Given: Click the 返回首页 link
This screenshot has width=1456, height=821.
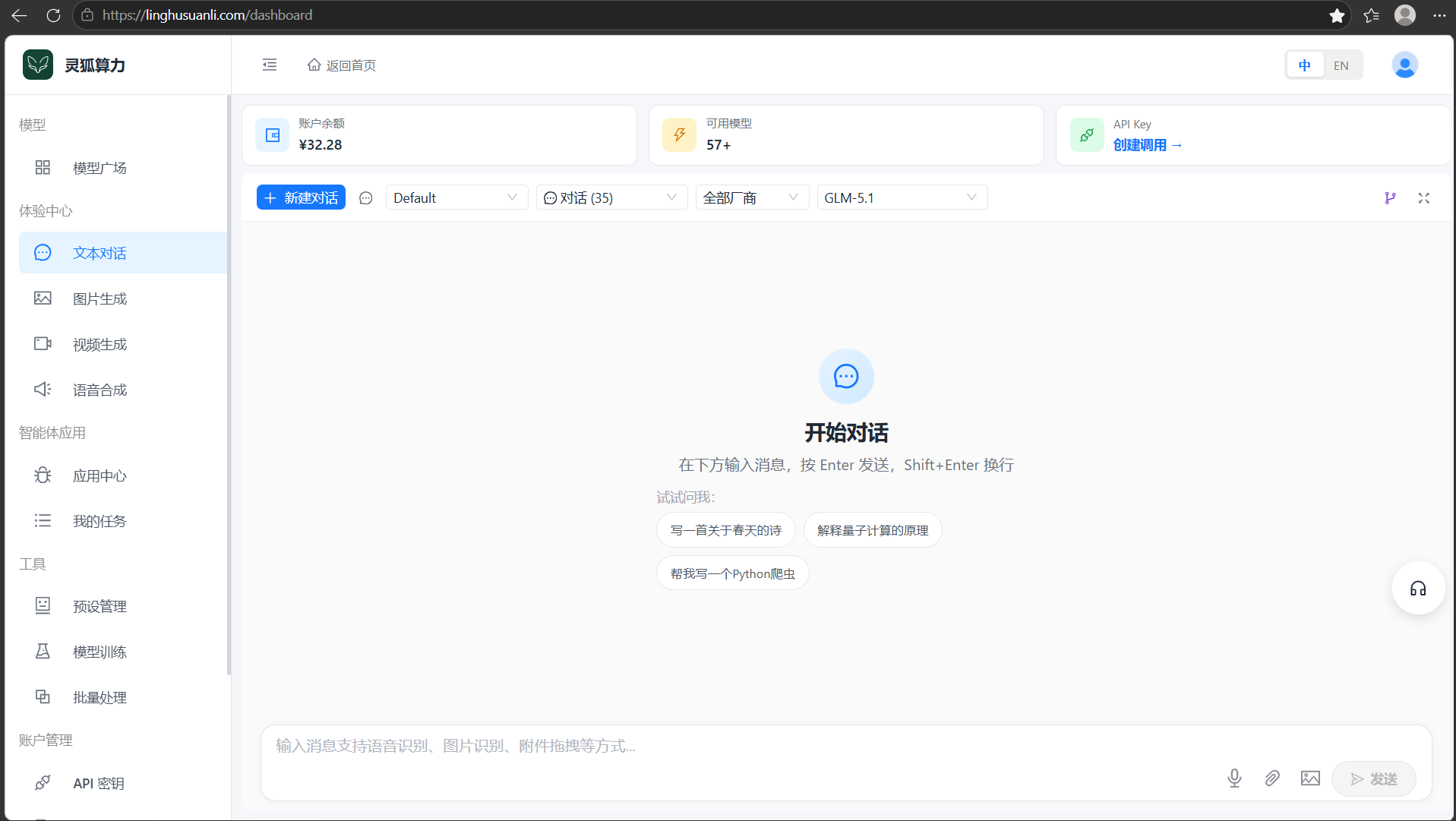Looking at the screenshot, I should pos(342,65).
